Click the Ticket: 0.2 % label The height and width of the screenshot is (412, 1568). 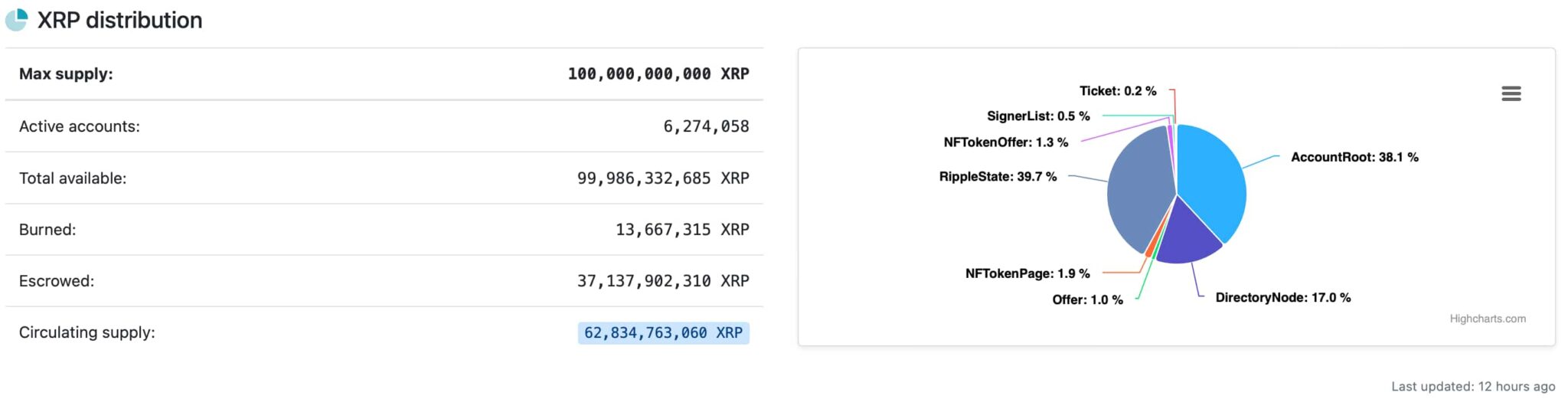pyautogui.click(x=1118, y=90)
